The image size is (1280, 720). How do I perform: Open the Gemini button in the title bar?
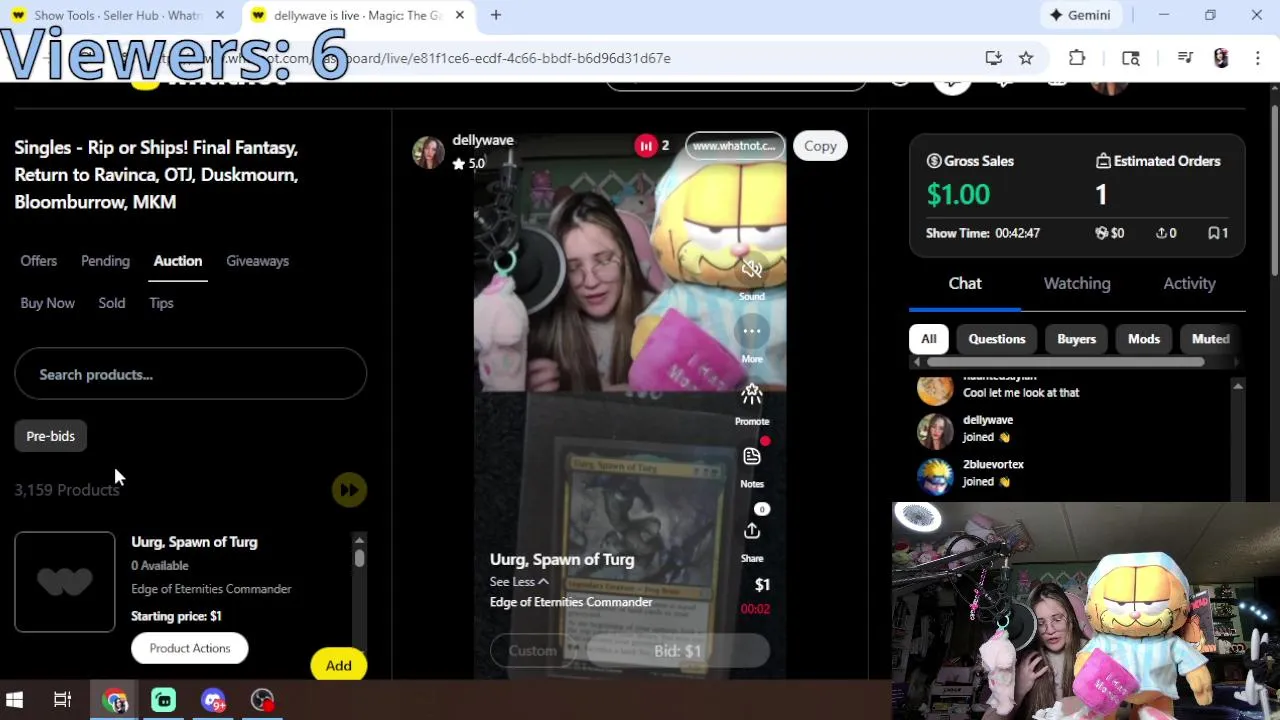[1080, 15]
